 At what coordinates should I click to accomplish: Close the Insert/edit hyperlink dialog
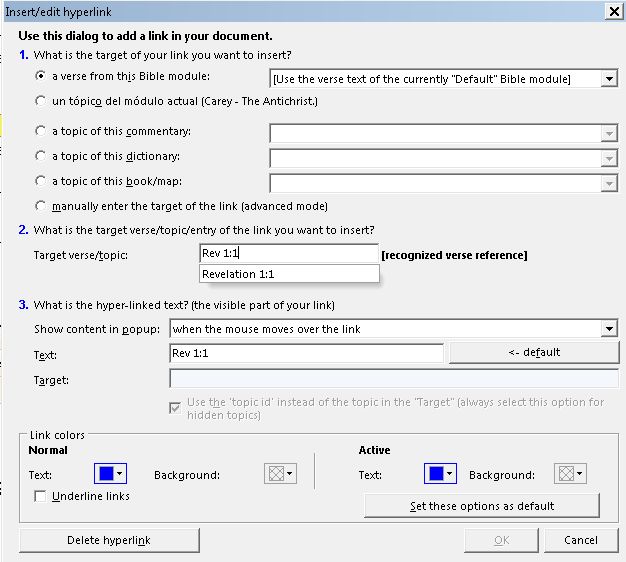[x=614, y=12]
